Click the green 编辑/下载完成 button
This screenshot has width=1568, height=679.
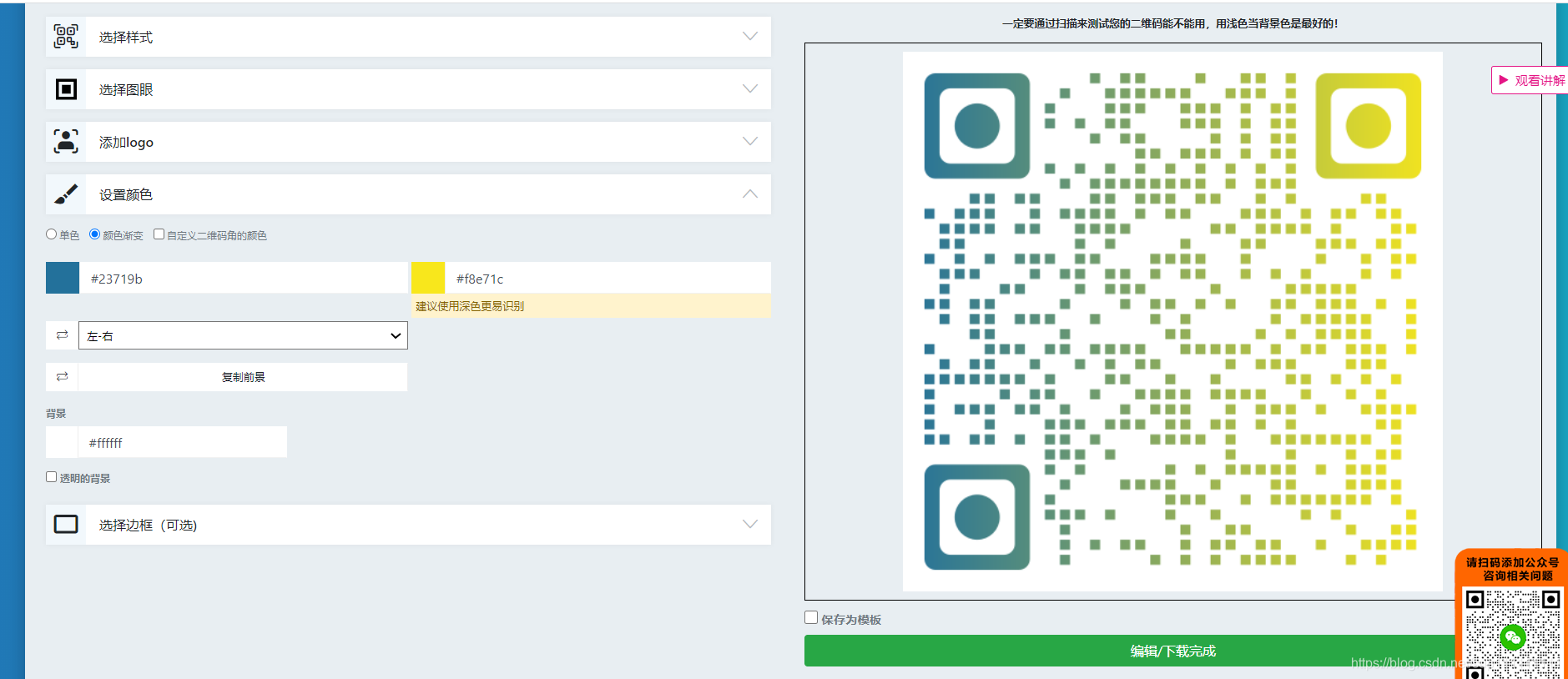(1172, 651)
